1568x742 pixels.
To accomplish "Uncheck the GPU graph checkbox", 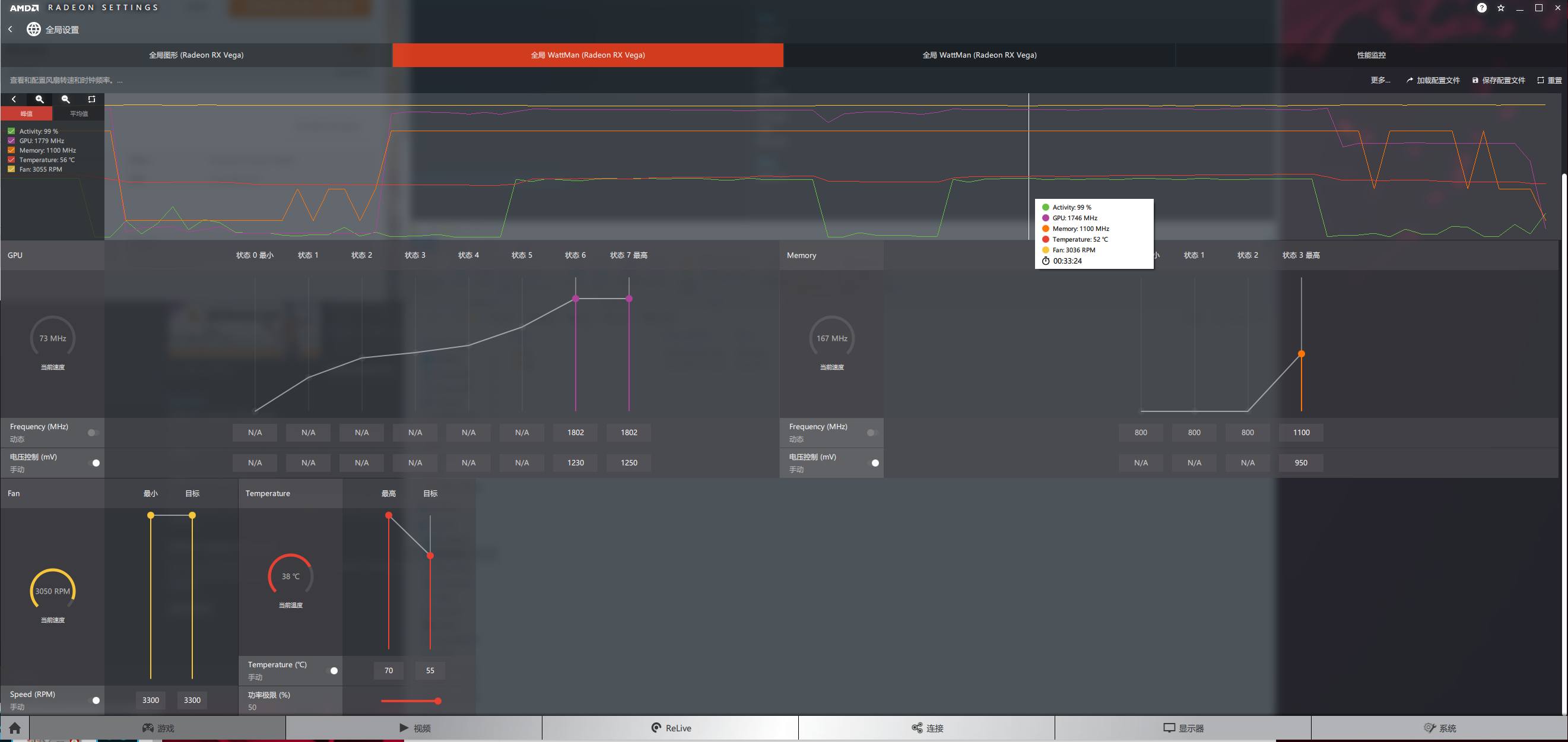I will (11, 141).
